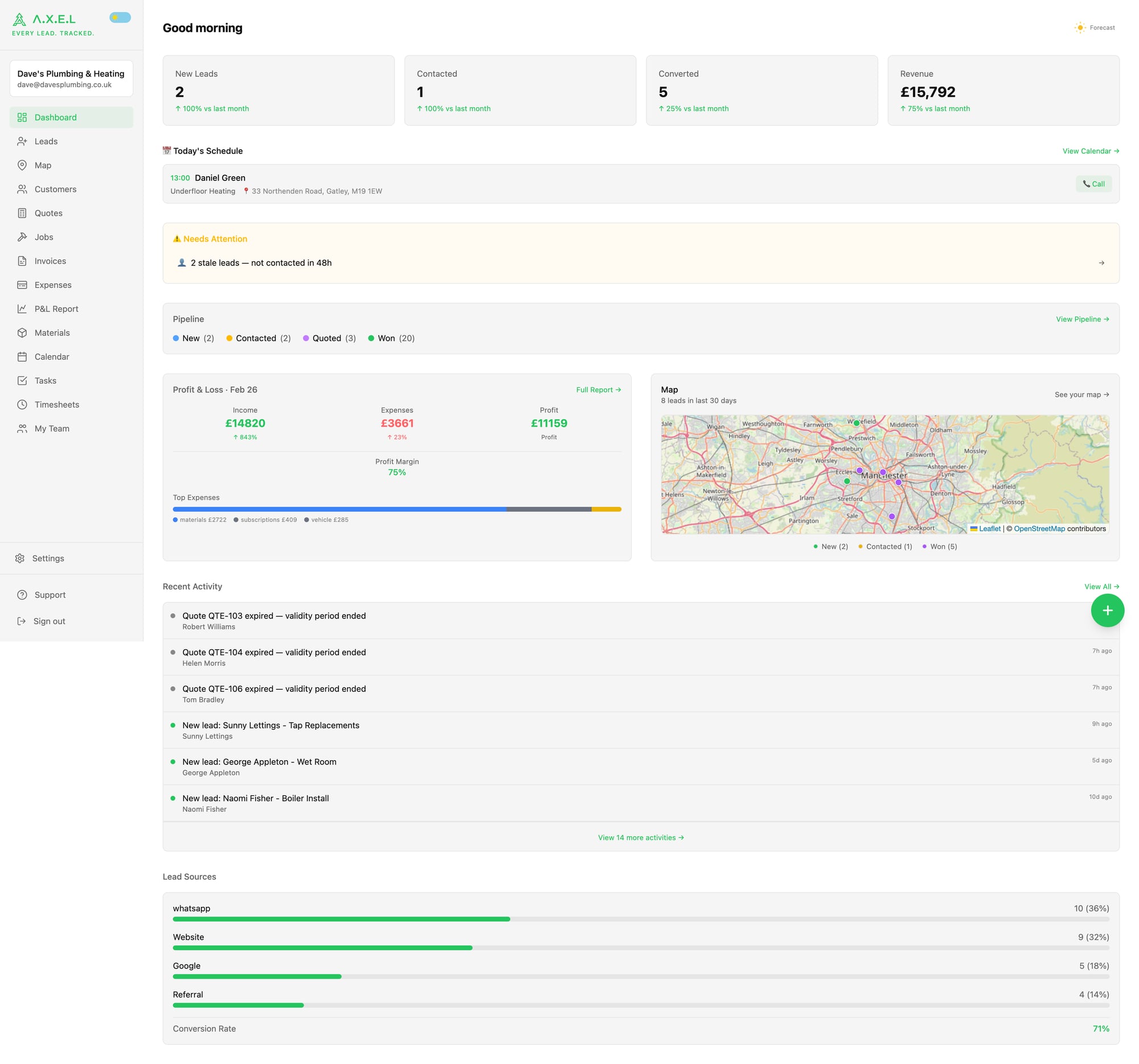Open Invoices from the sidebar
This screenshot has height=1064, width=1139.
click(x=50, y=261)
